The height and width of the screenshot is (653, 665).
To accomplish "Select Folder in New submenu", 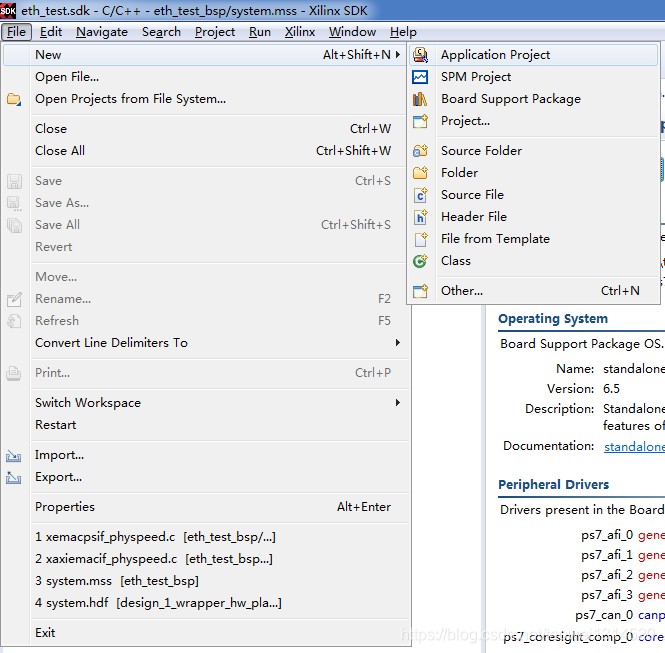I will pos(534,173).
